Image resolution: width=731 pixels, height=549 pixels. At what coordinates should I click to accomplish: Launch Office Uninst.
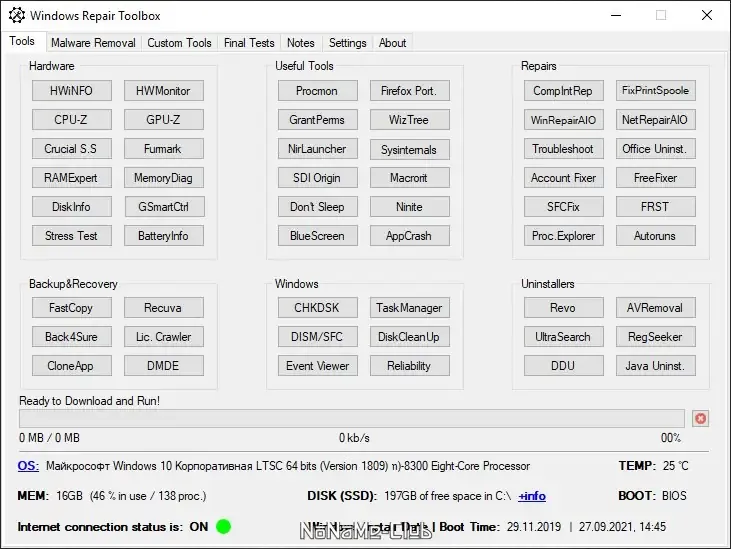coord(655,149)
